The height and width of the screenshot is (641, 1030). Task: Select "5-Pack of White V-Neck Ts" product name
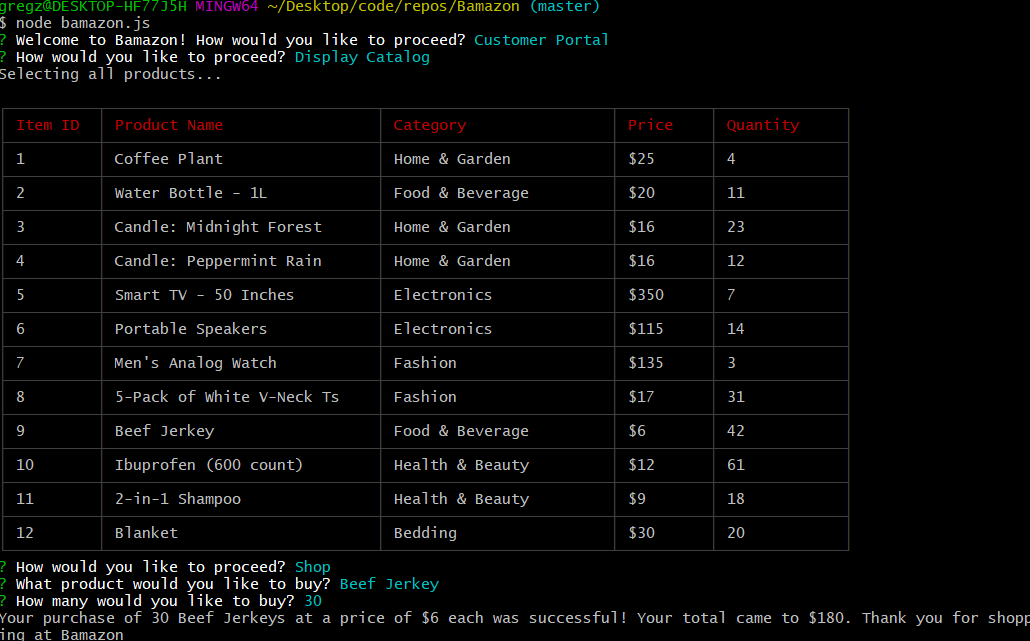click(x=227, y=397)
